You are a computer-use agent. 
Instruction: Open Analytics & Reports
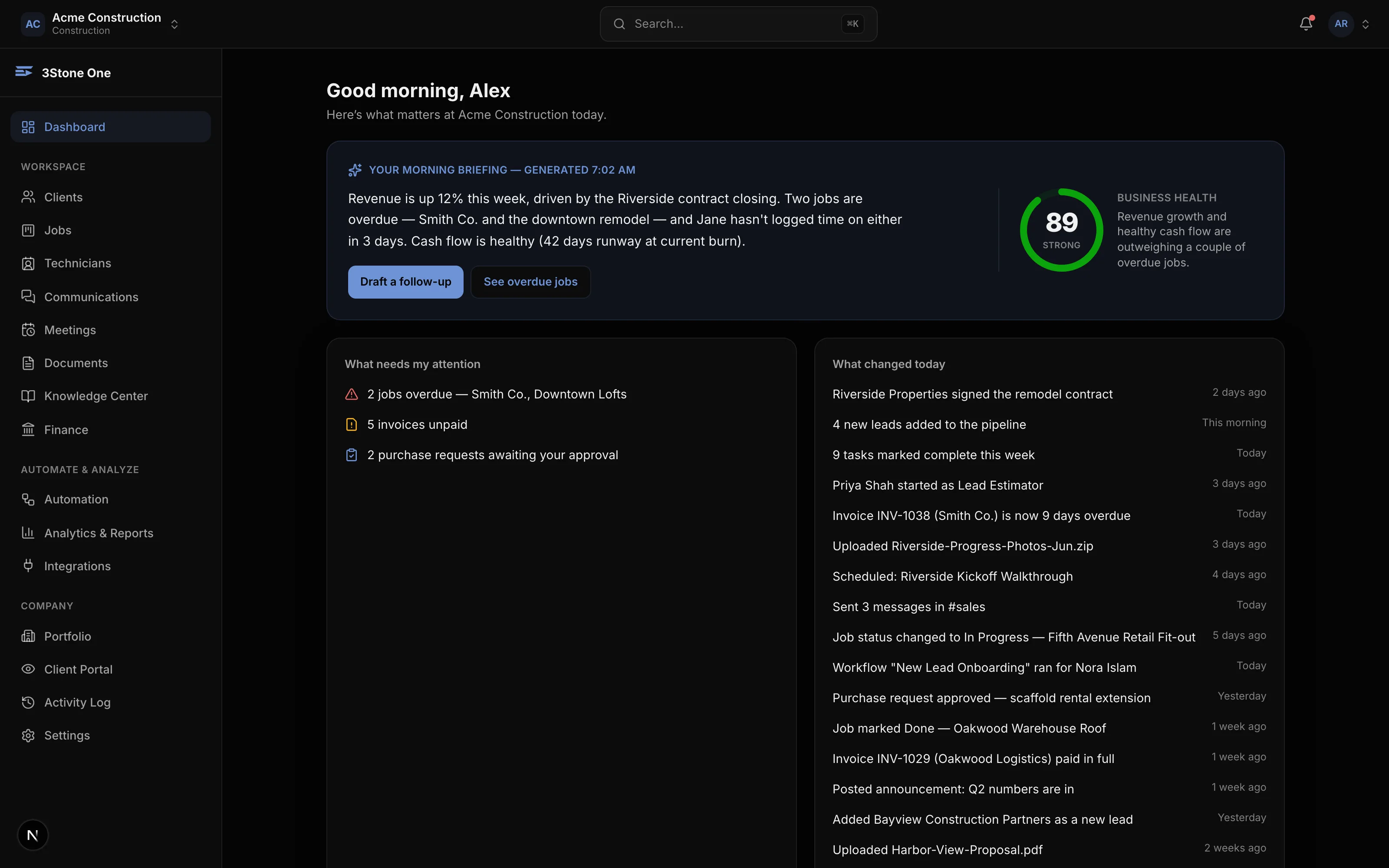111,533
